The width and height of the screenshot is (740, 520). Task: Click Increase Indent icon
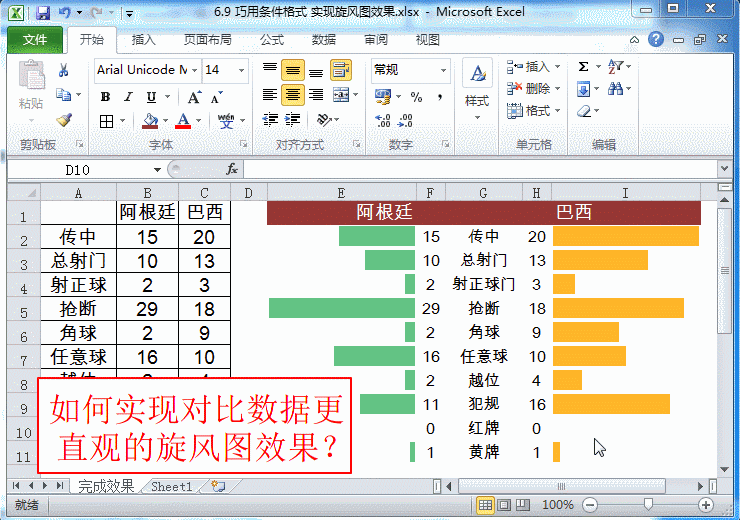[x=293, y=120]
